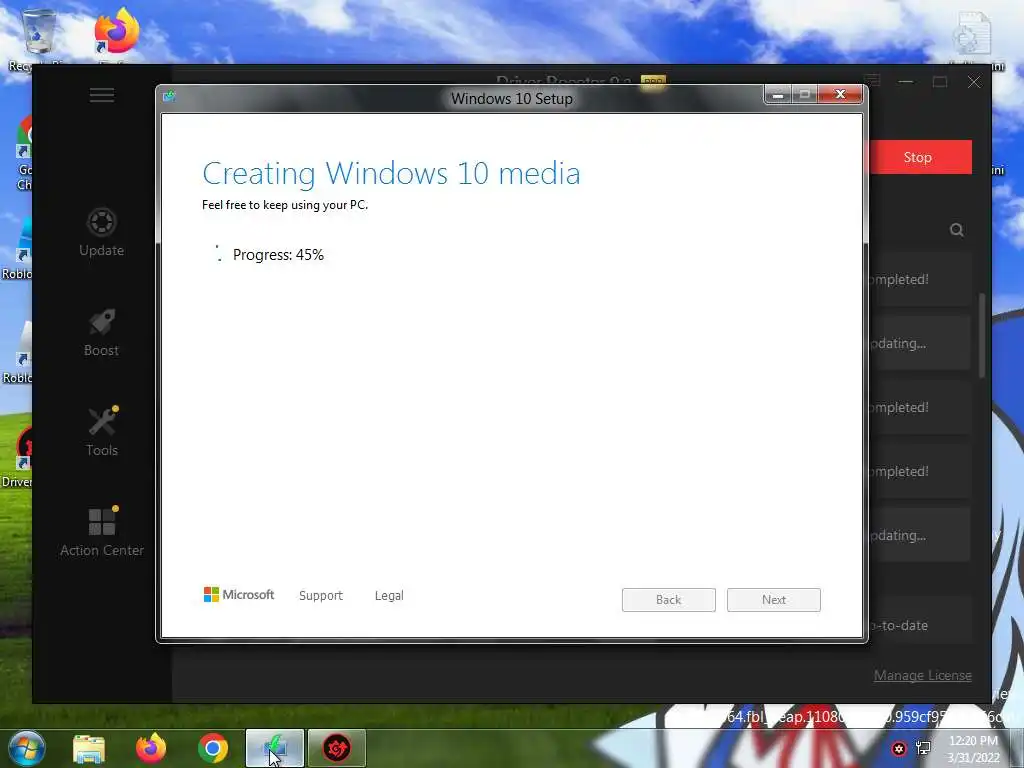This screenshot has width=1024, height=768.
Task: Click the search icon in Driver Booster
Action: coord(957,230)
